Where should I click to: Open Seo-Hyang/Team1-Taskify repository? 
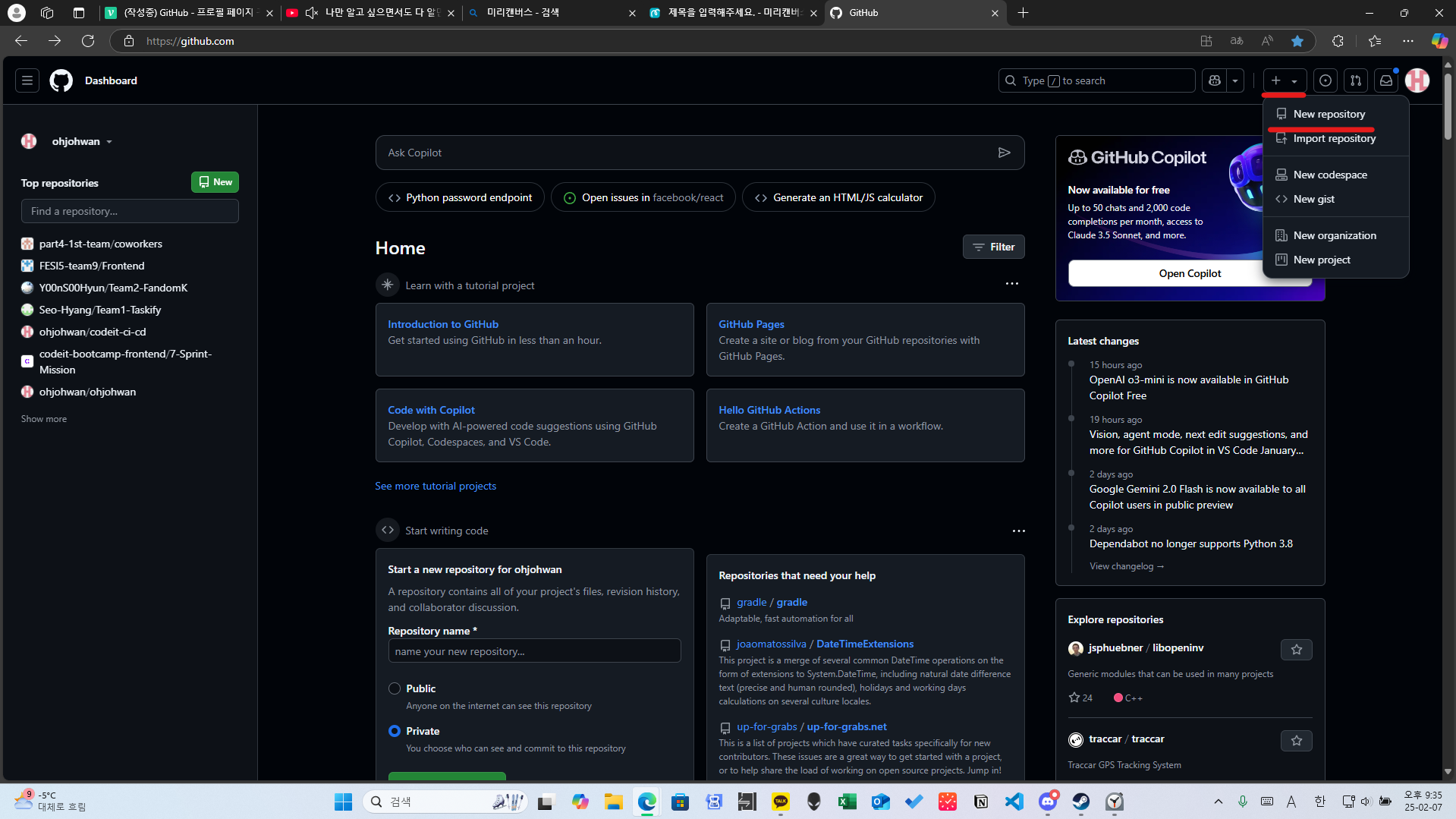coord(100,310)
